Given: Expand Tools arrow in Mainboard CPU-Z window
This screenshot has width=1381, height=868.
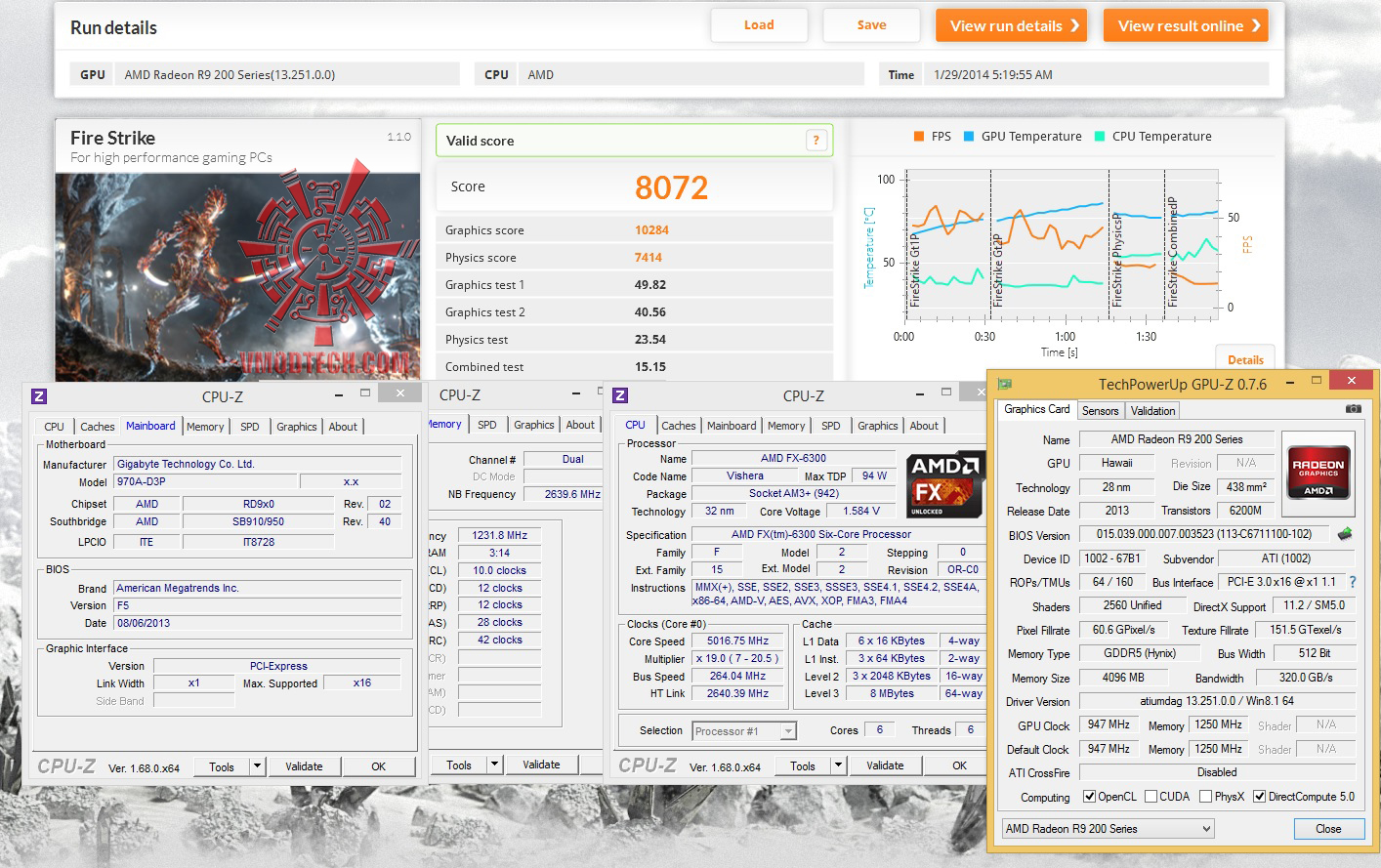Looking at the screenshot, I should [258, 766].
